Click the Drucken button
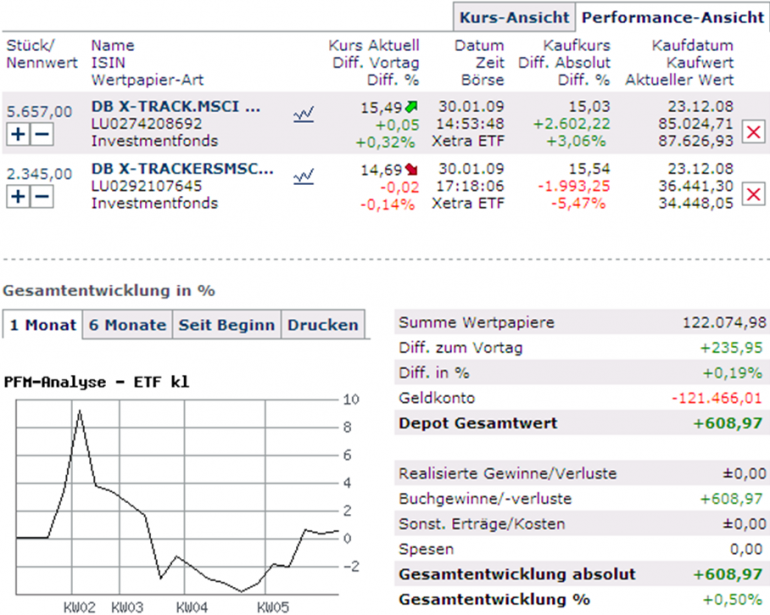The height and width of the screenshot is (615, 770). (321, 325)
